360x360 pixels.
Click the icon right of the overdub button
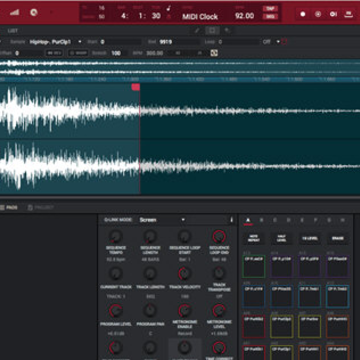point(333,14)
